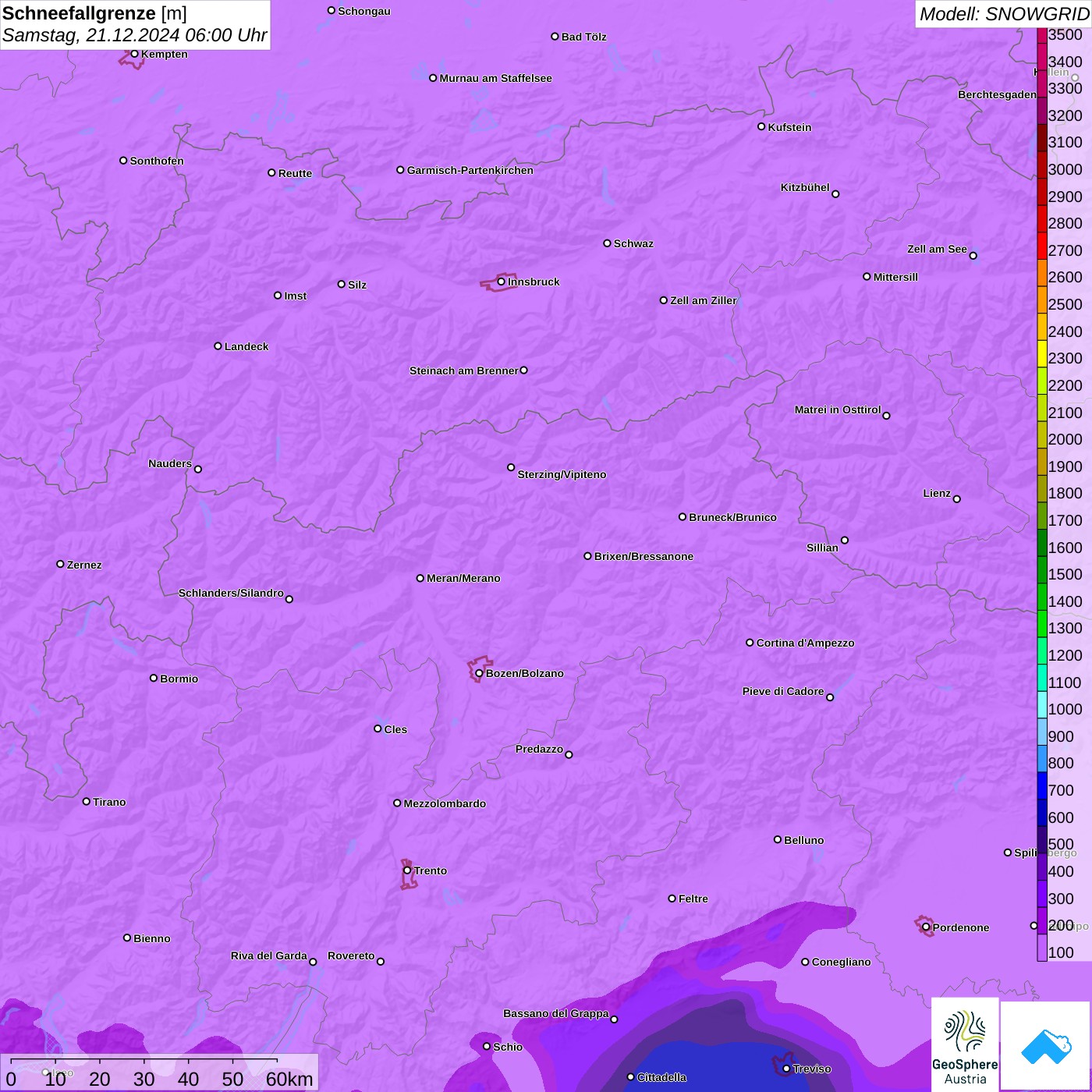Click the Zell am See marker dot
This screenshot has height=1092, width=1092.
[973, 255]
